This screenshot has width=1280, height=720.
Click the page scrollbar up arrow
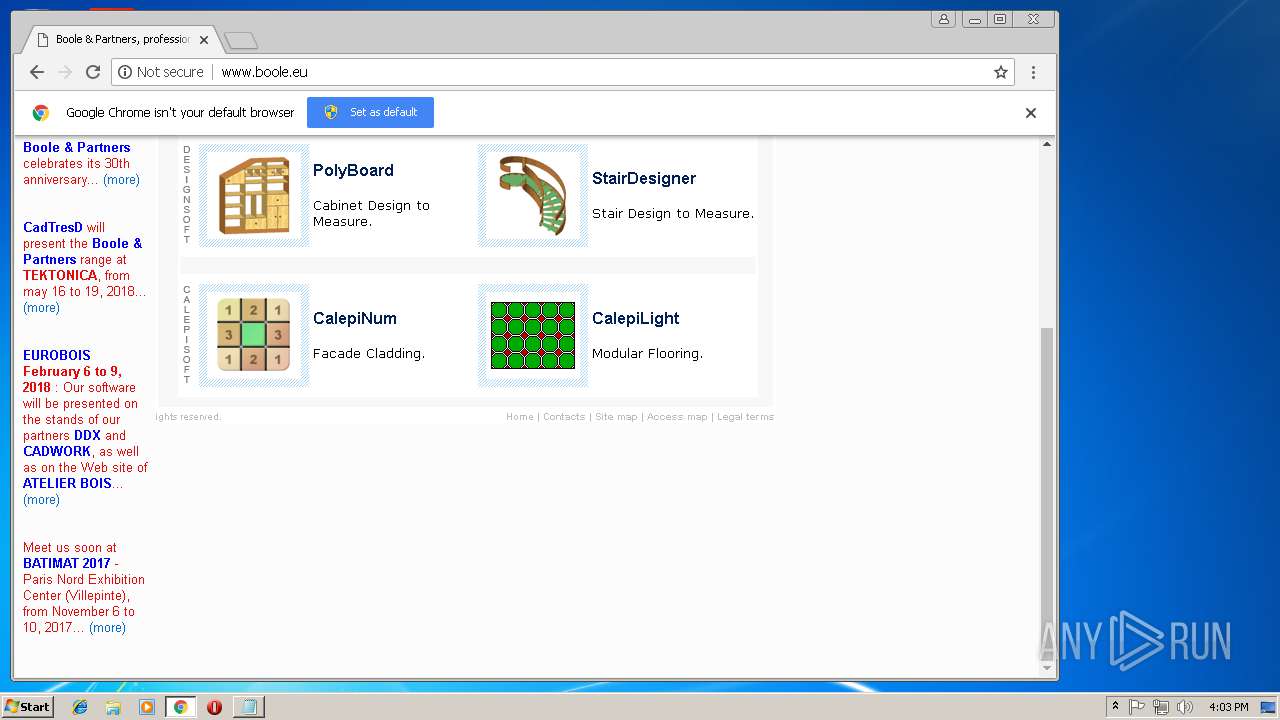[1047, 144]
